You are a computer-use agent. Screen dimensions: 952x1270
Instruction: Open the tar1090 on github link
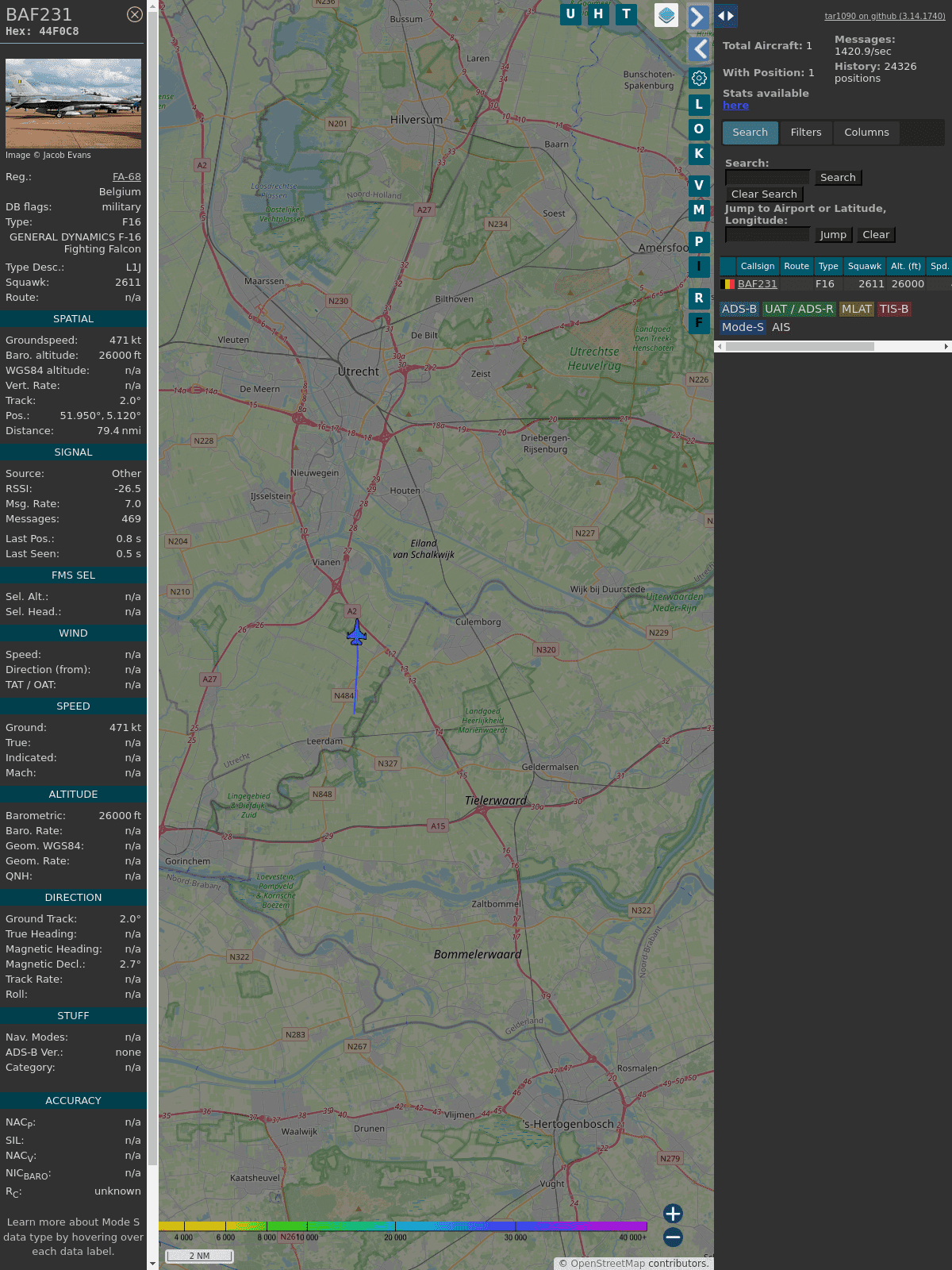[x=885, y=16]
